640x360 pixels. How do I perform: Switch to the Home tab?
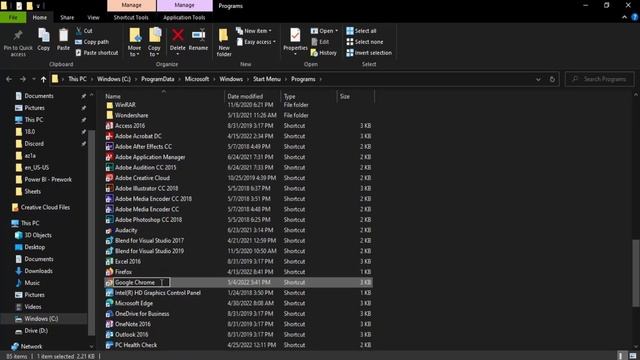(40, 18)
